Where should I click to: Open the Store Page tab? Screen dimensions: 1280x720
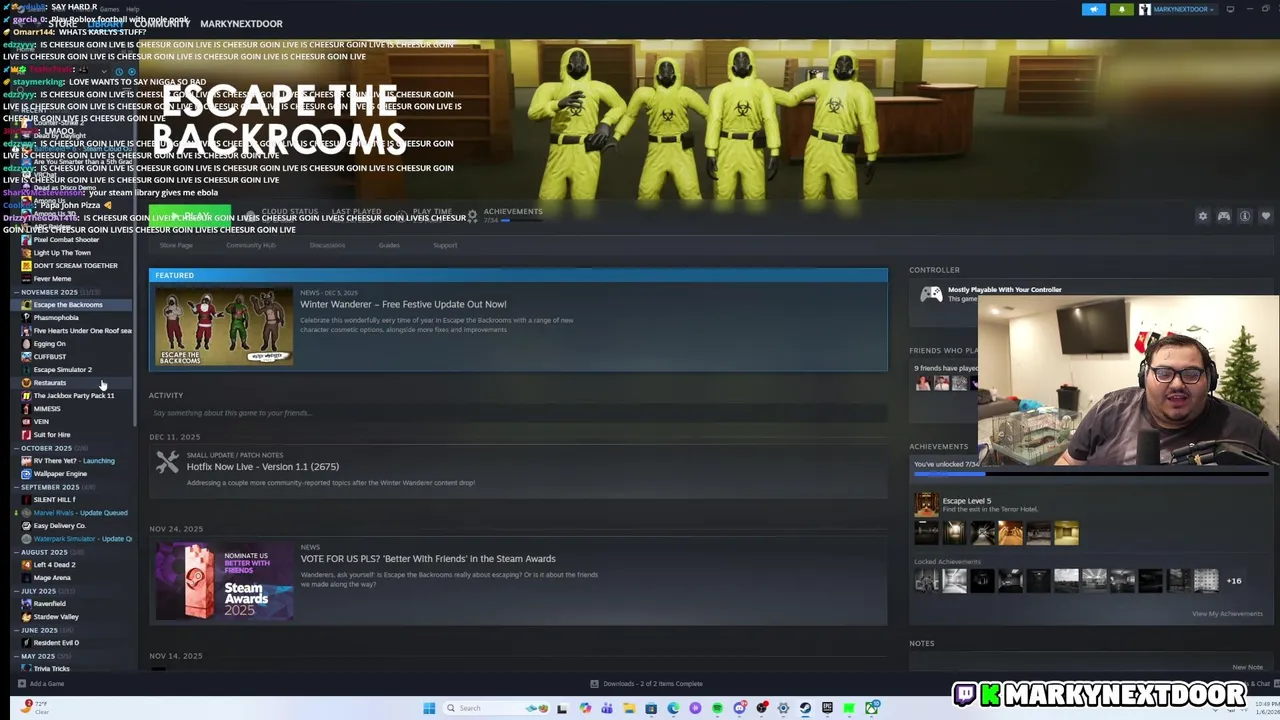[x=176, y=245]
